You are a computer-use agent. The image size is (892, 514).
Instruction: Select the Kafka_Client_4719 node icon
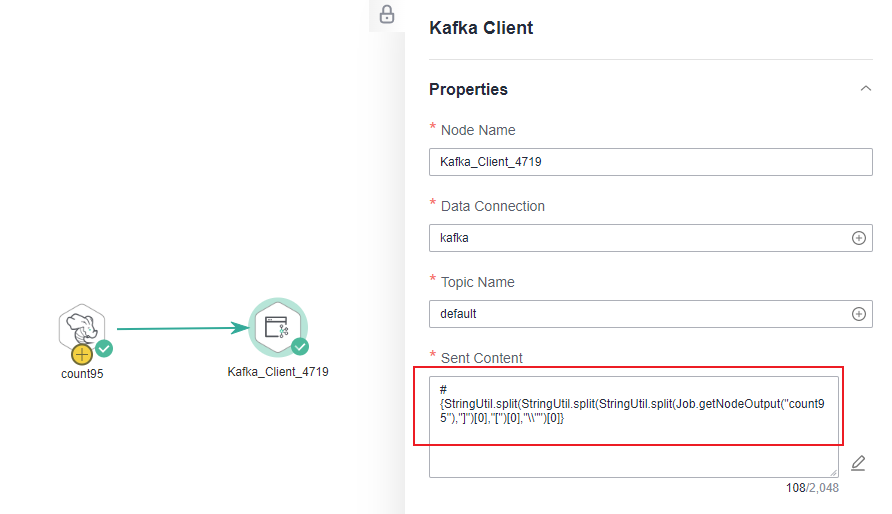click(x=278, y=328)
